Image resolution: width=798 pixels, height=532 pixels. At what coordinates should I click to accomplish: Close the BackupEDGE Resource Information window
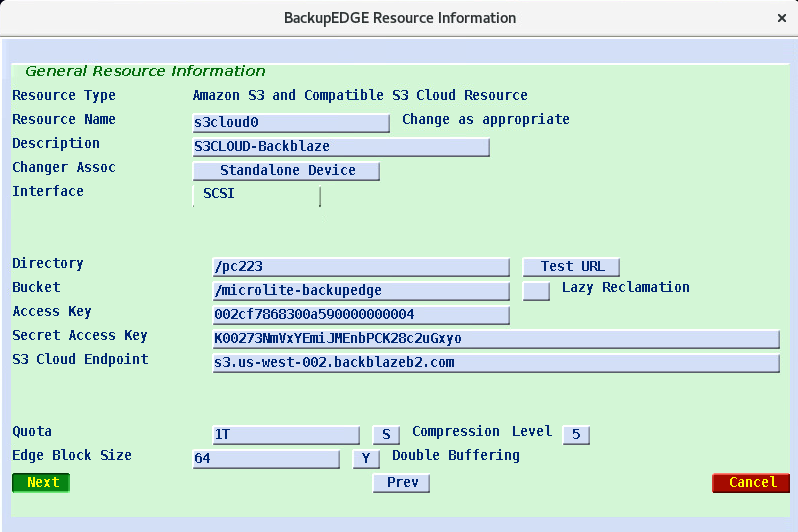pos(782,18)
